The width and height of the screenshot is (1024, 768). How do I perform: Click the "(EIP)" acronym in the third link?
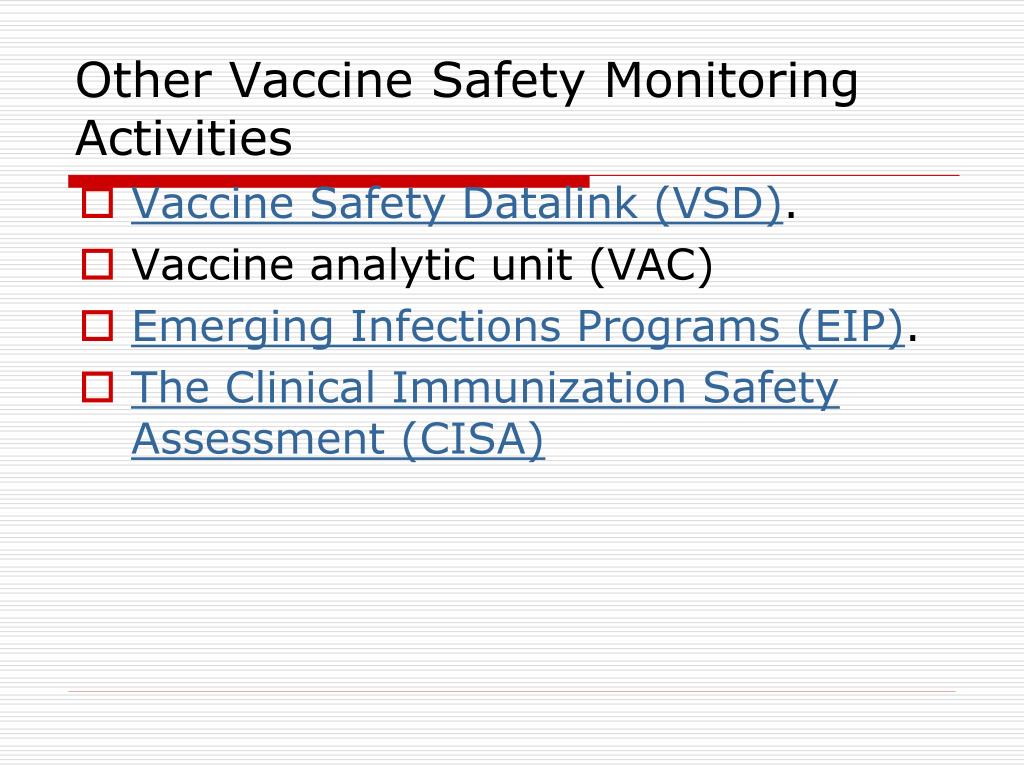pyautogui.click(x=850, y=327)
